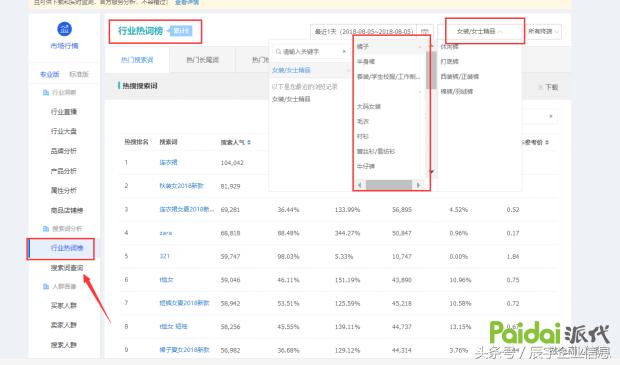Open 买家人群 in the sidebar
Image resolution: width=620 pixels, height=365 pixels.
[x=64, y=305]
